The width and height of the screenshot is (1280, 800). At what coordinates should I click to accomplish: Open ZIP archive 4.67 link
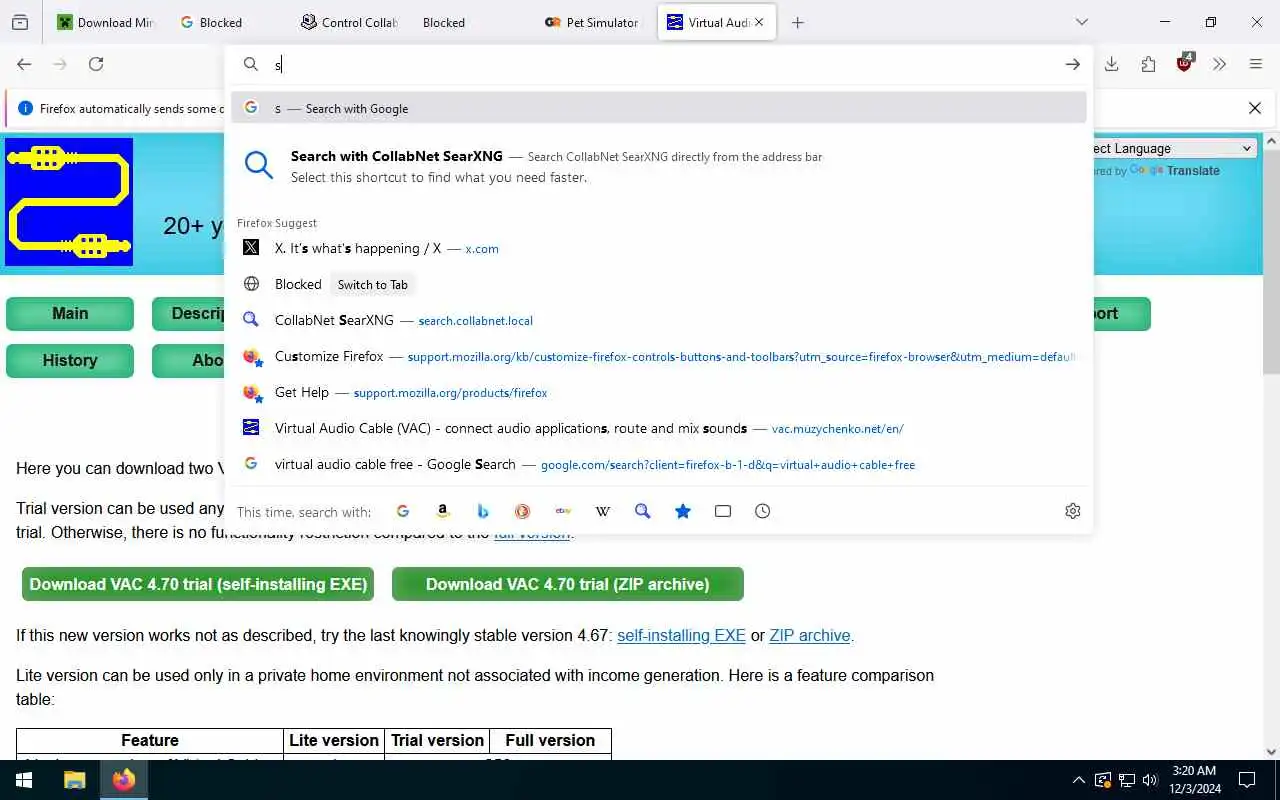pyautogui.click(x=810, y=635)
